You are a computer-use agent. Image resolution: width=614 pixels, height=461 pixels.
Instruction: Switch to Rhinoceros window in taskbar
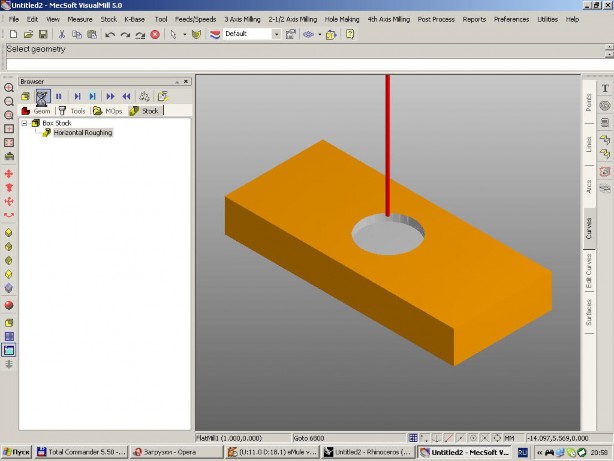tap(368, 452)
